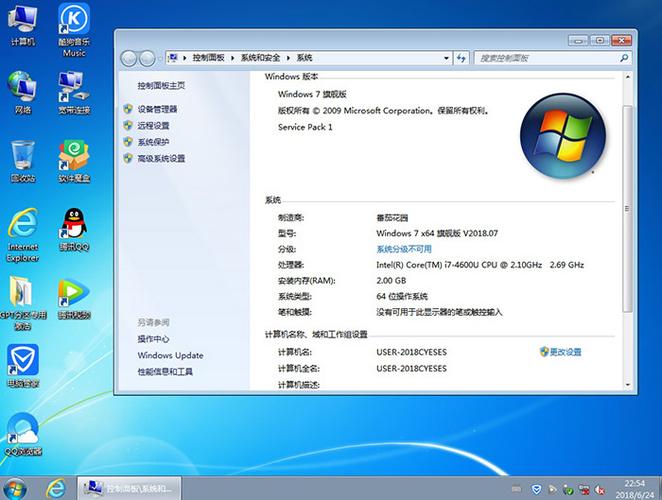The width and height of the screenshot is (662, 500).
Task: Click the Forward navigation arrow button
Action: tap(147, 58)
